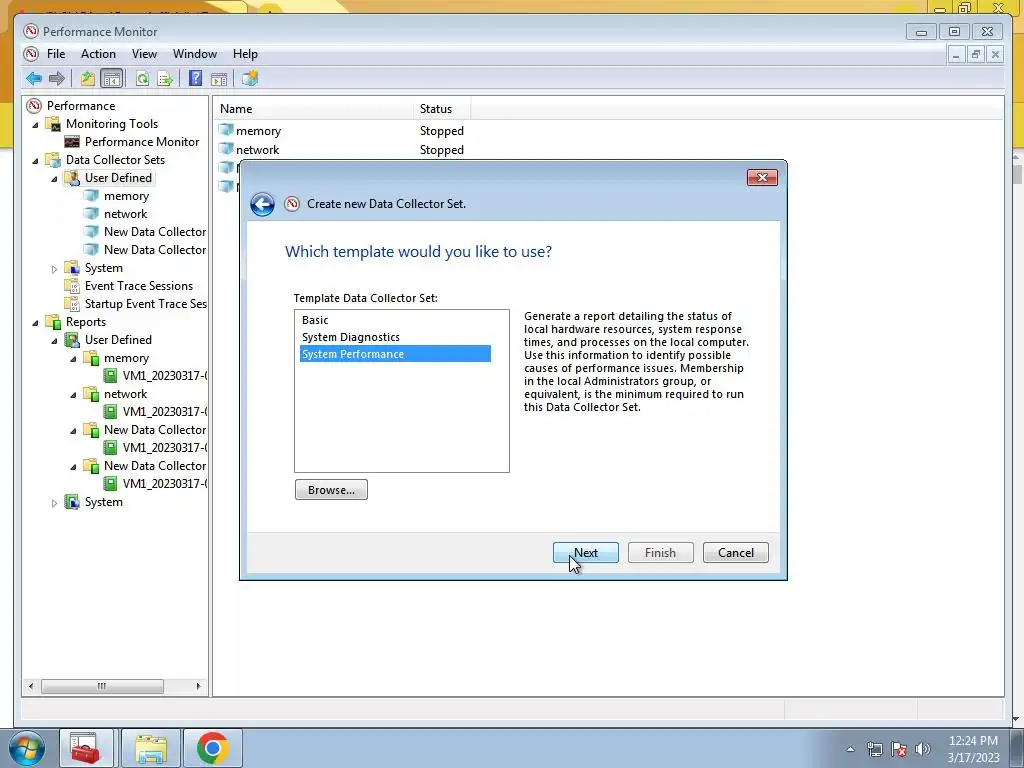Image resolution: width=1024 pixels, height=768 pixels.
Task: Select Startup Event Trace Sessions
Action: tap(145, 304)
